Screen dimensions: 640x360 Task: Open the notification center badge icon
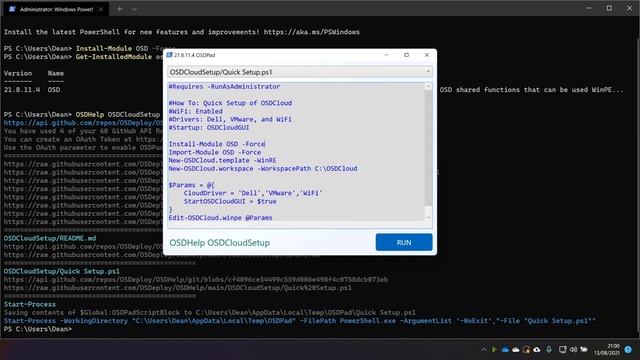[x=628, y=349]
